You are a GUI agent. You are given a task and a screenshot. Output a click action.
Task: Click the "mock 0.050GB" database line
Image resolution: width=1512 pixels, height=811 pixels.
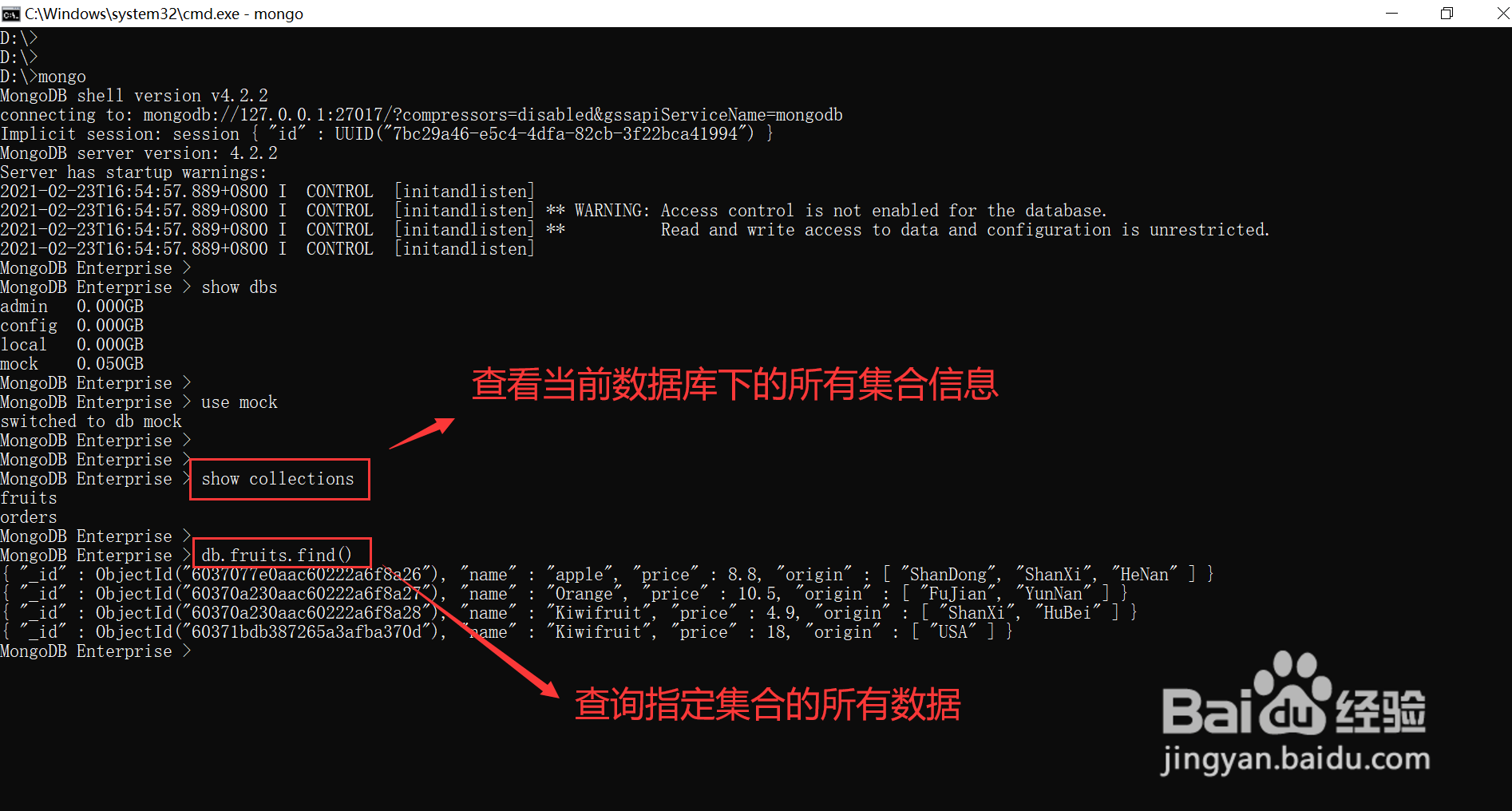point(72,364)
